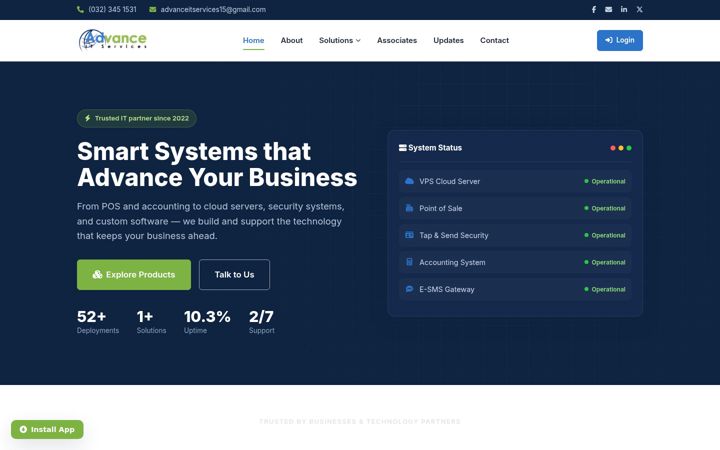Click the phone icon in top bar
Image resolution: width=720 pixels, height=450 pixels.
(80, 9)
